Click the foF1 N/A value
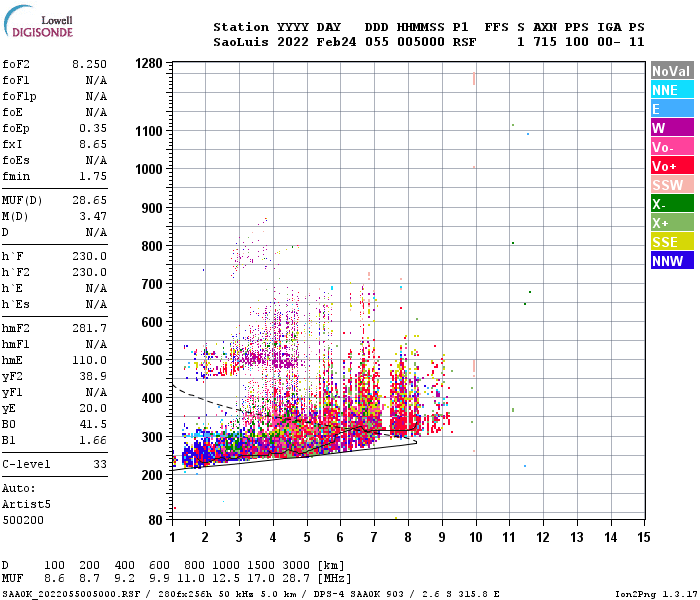Screen dimensions: 700x600 coord(96,80)
